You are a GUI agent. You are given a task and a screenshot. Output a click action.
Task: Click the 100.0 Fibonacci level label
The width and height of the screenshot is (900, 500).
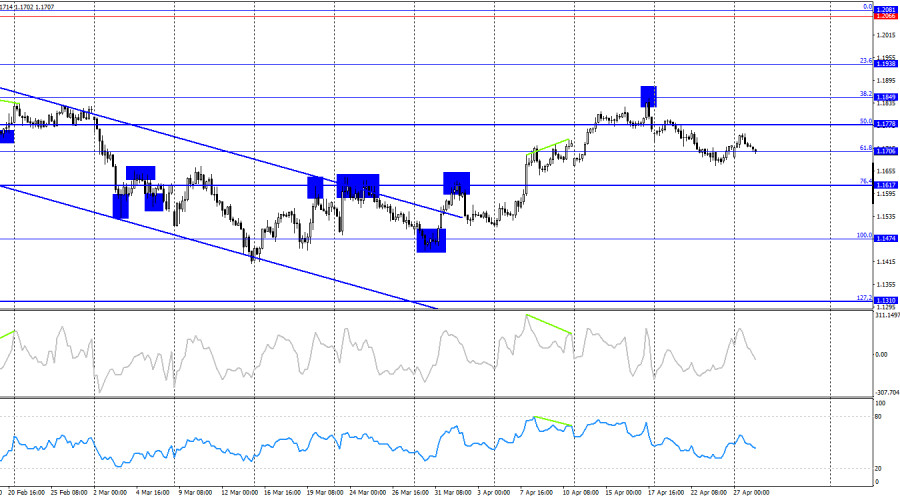point(864,235)
